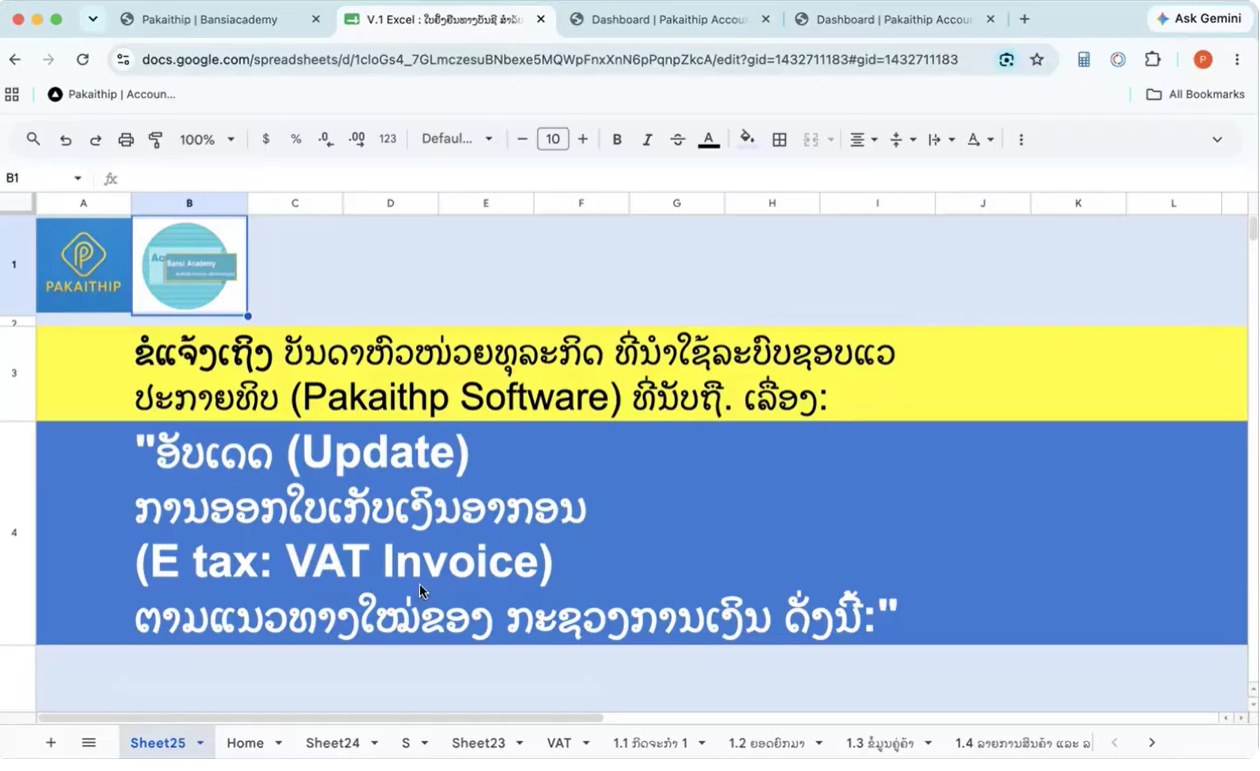Select the Pakaithip logo in cell A1
Screen dimensions: 1260x771
pos(84,265)
